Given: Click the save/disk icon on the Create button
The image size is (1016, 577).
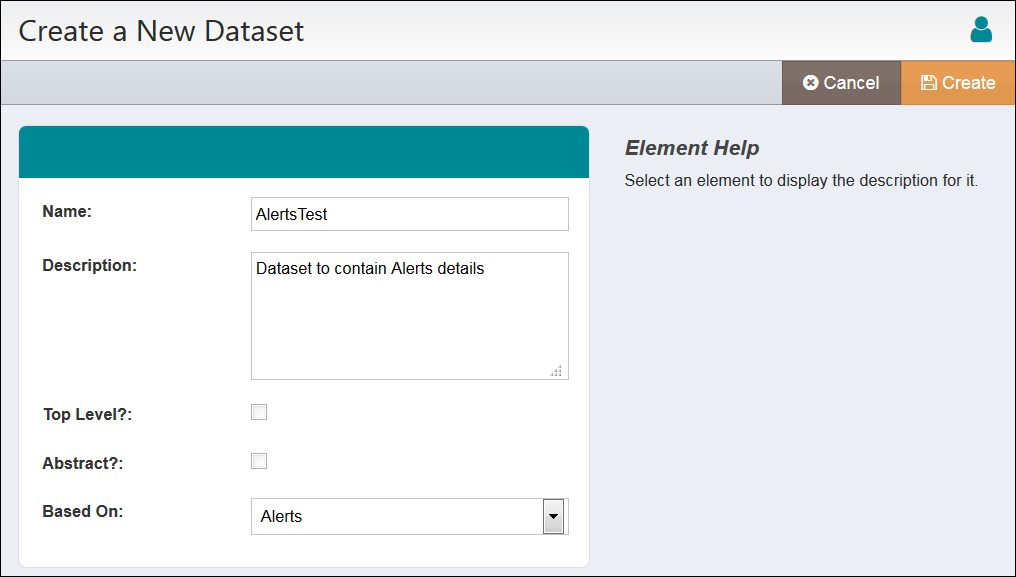Looking at the screenshot, I should pyautogui.click(x=931, y=82).
